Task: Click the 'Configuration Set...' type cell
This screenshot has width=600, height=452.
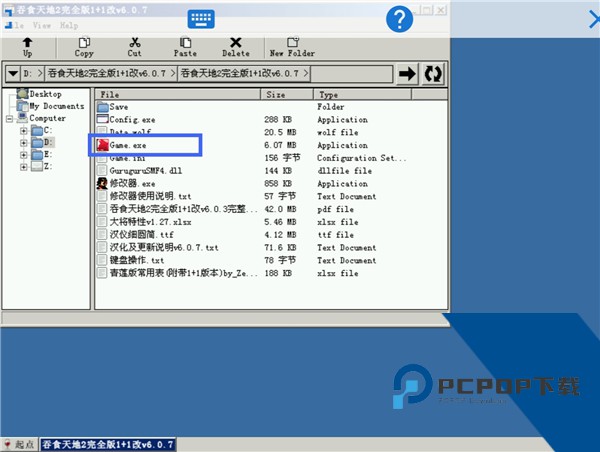Action: pyautogui.click(x=362, y=158)
